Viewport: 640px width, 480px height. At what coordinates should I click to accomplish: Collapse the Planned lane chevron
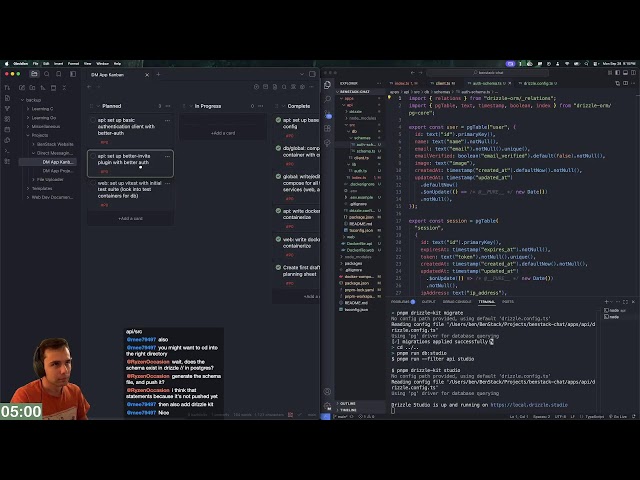98,106
